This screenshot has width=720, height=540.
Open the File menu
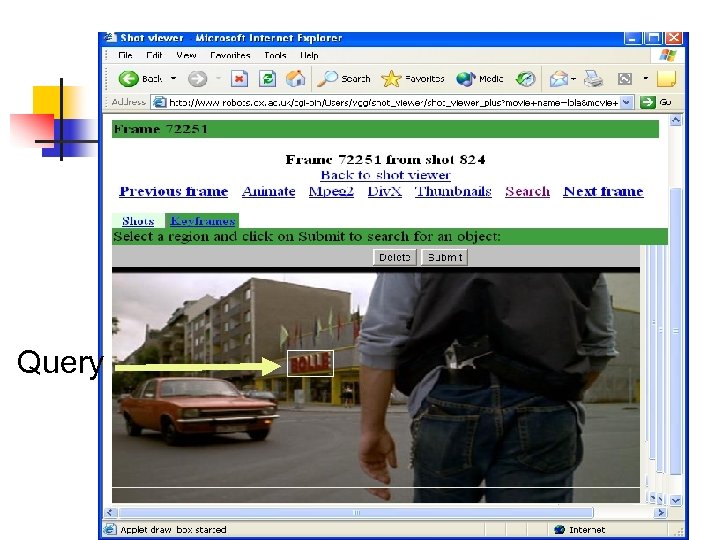pos(125,56)
